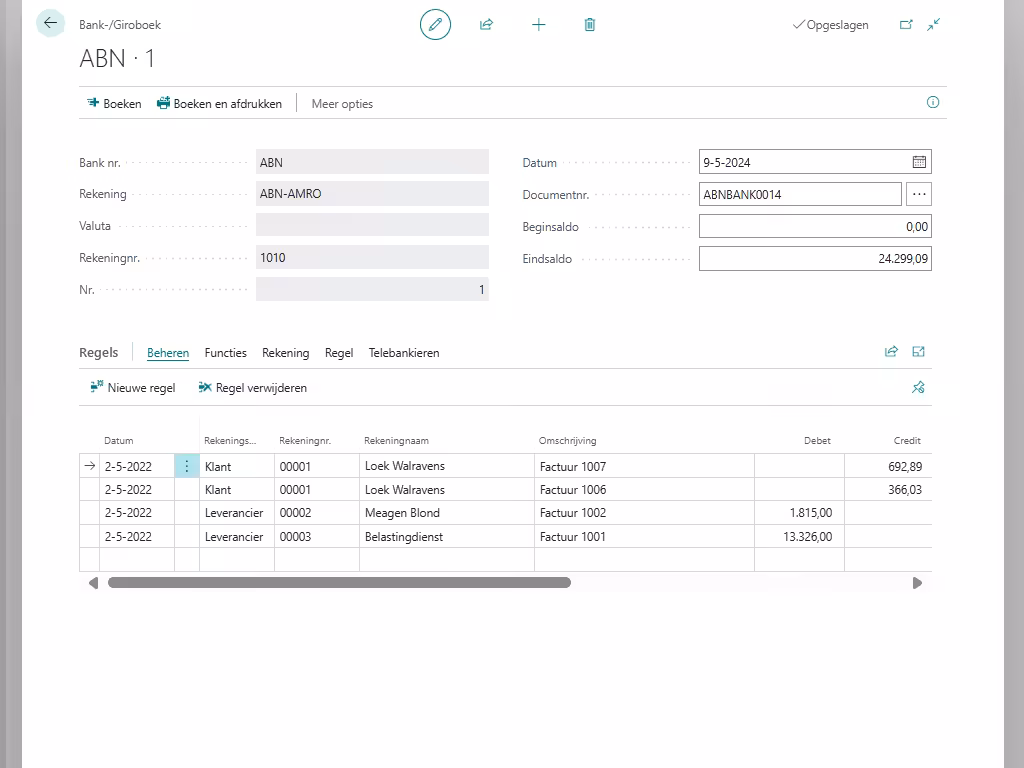The height and width of the screenshot is (768, 1024).
Task: Click Meer opties
Action: [342, 104]
